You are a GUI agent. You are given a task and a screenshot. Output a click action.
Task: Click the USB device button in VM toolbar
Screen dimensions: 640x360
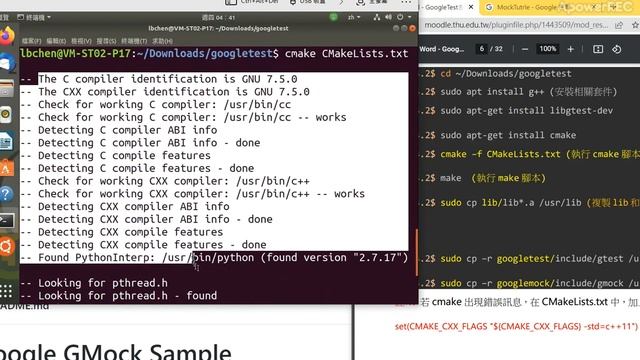point(308,2)
